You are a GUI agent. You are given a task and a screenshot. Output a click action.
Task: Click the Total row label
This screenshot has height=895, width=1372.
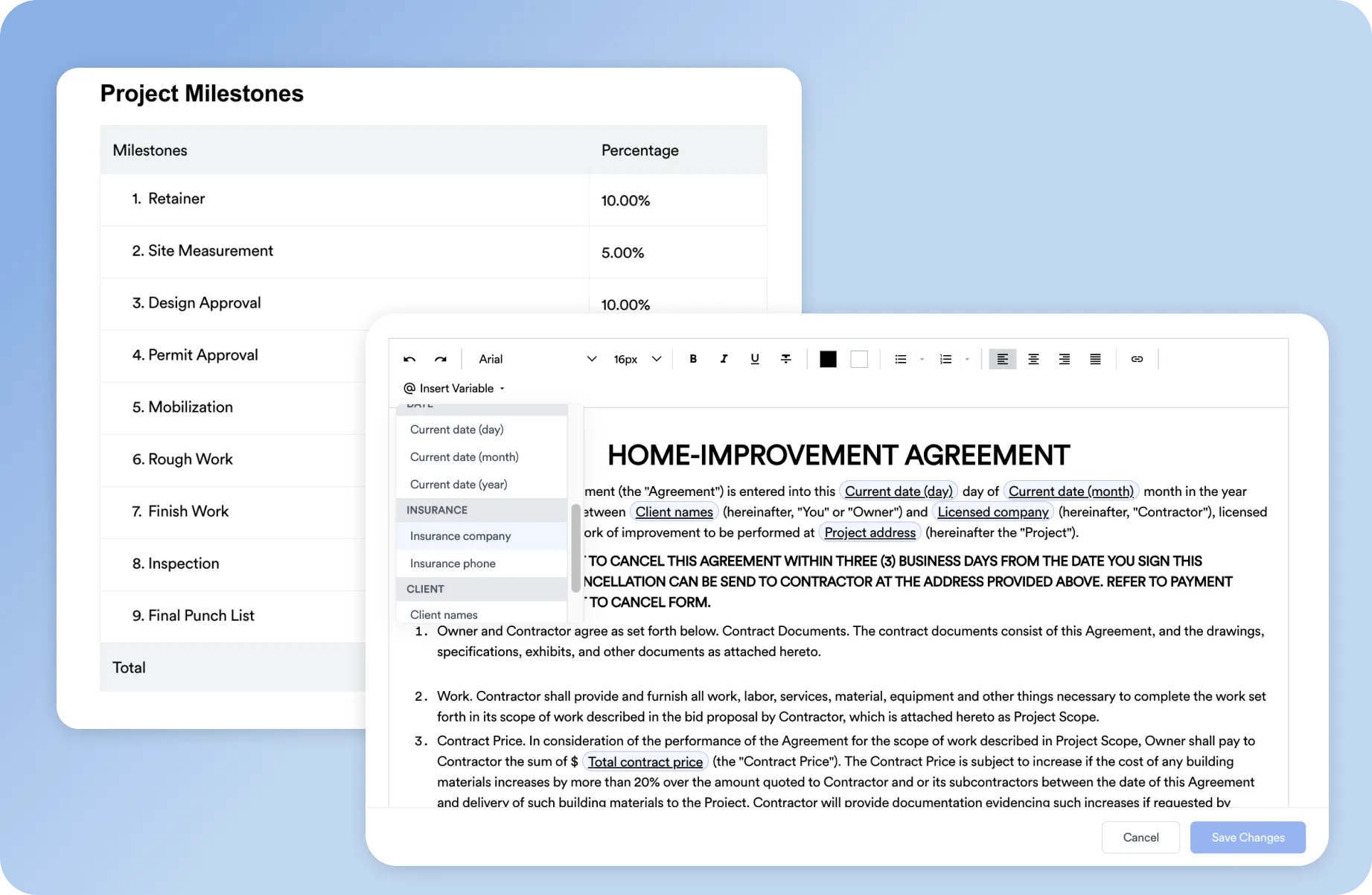point(129,668)
